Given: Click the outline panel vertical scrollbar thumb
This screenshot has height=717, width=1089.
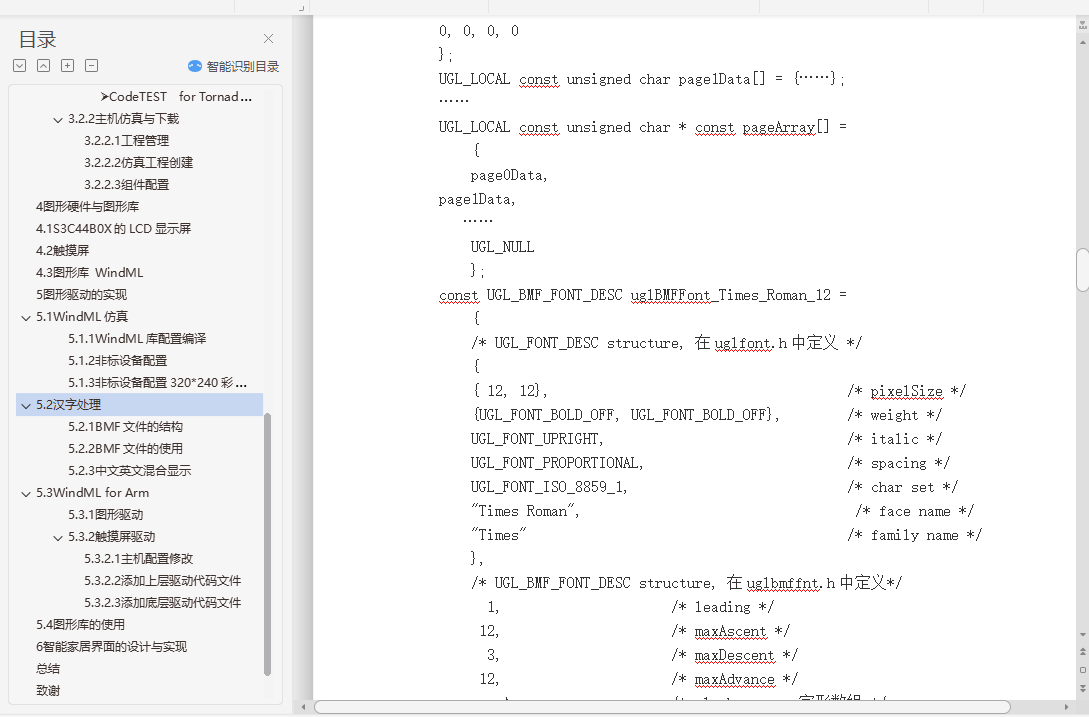Looking at the screenshot, I should tap(267, 544).
